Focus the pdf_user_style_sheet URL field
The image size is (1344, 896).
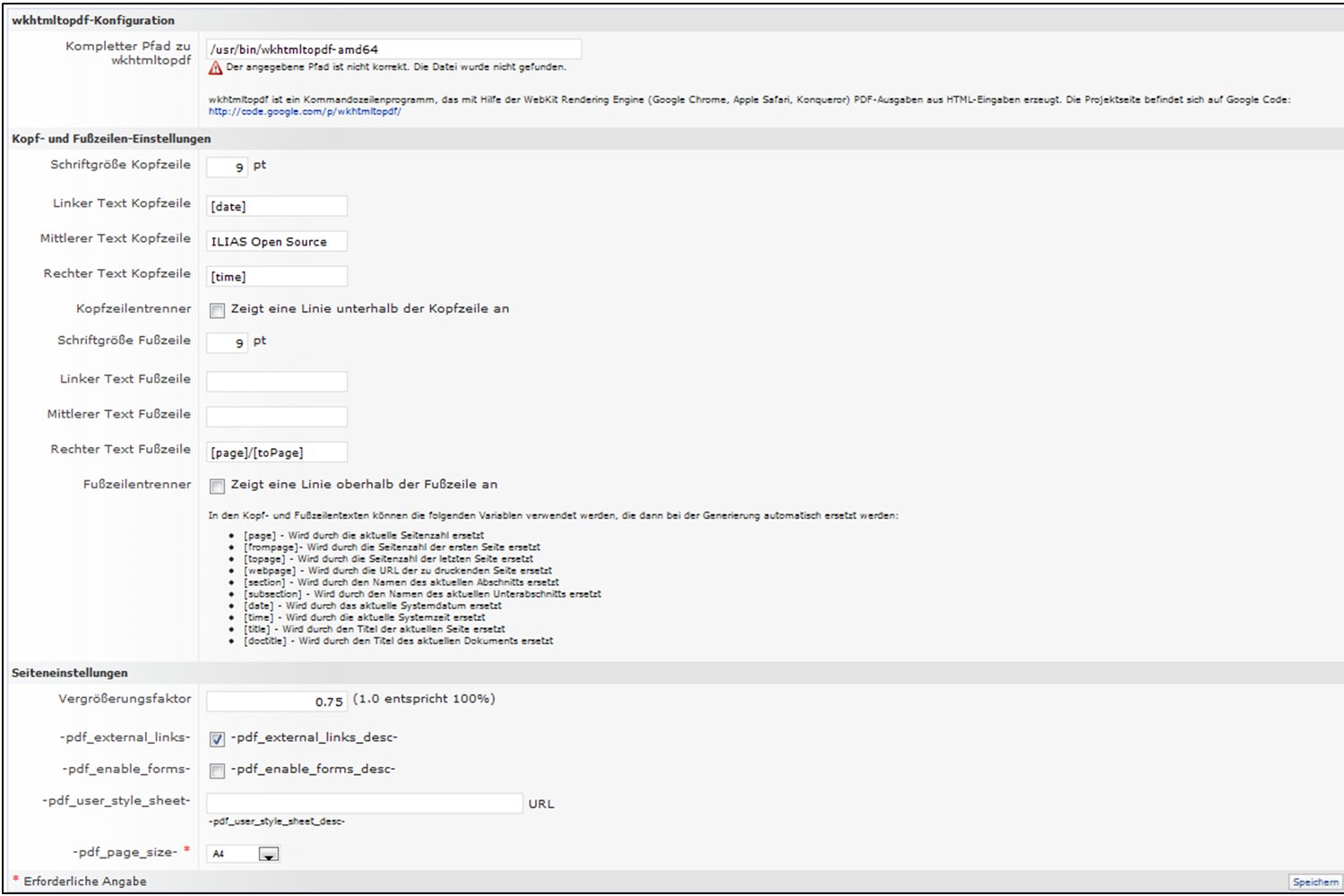[x=364, y=804]
